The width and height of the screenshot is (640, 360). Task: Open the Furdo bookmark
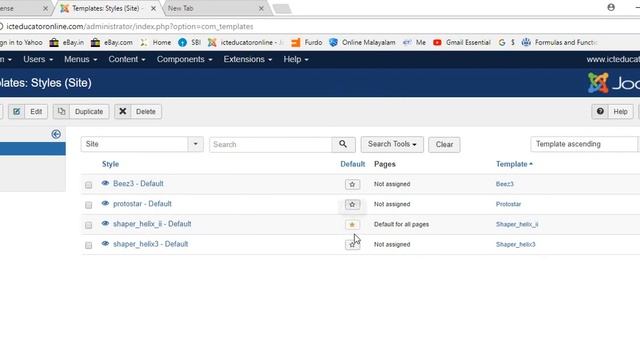(x=307, y=42)
